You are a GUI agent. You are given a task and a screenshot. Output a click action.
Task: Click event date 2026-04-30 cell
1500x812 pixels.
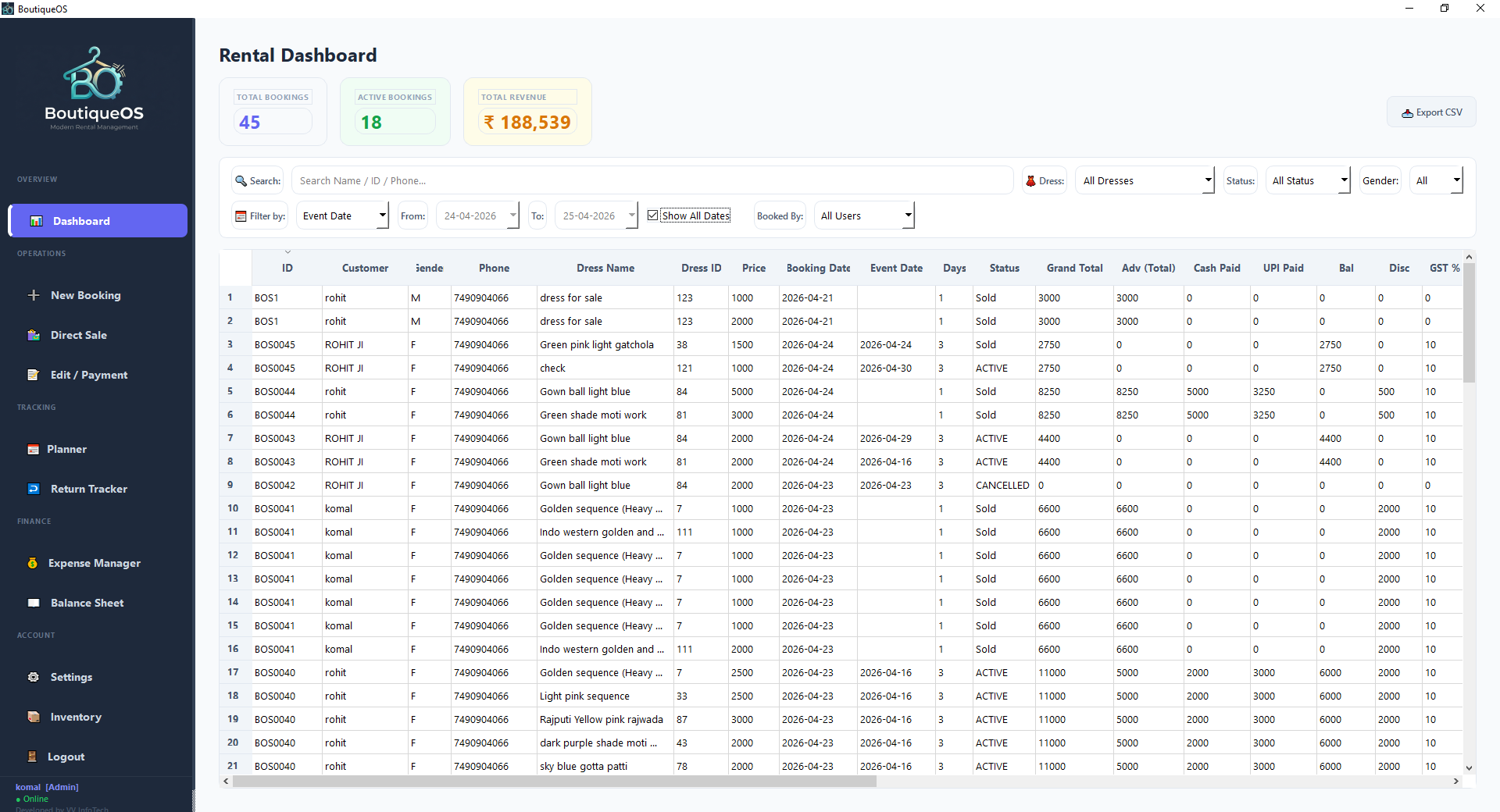[x=896, y=368]
